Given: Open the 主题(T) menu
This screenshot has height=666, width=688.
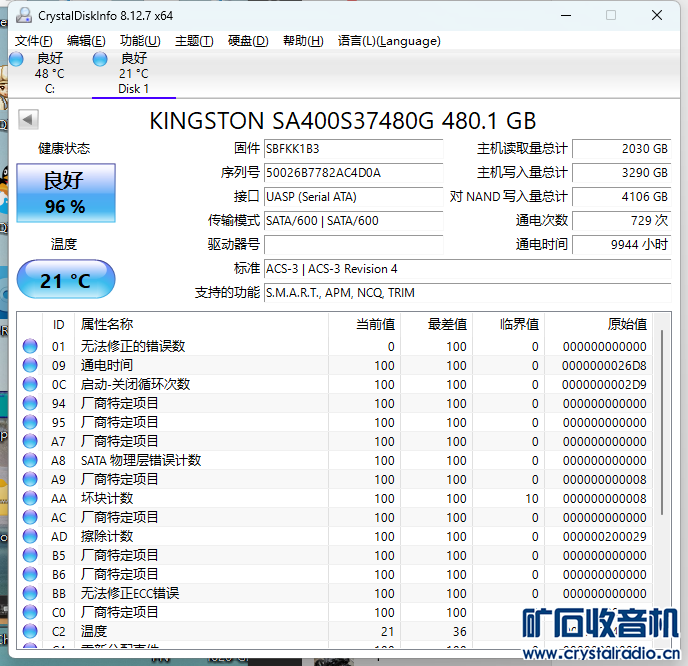Looking at the screenshot, I should [x=194, y=41].
